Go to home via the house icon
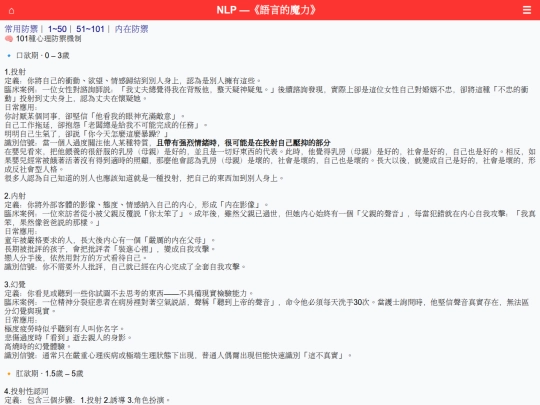Screen dimensions: 540x405 pyautogui.click(x=11, y=11)
